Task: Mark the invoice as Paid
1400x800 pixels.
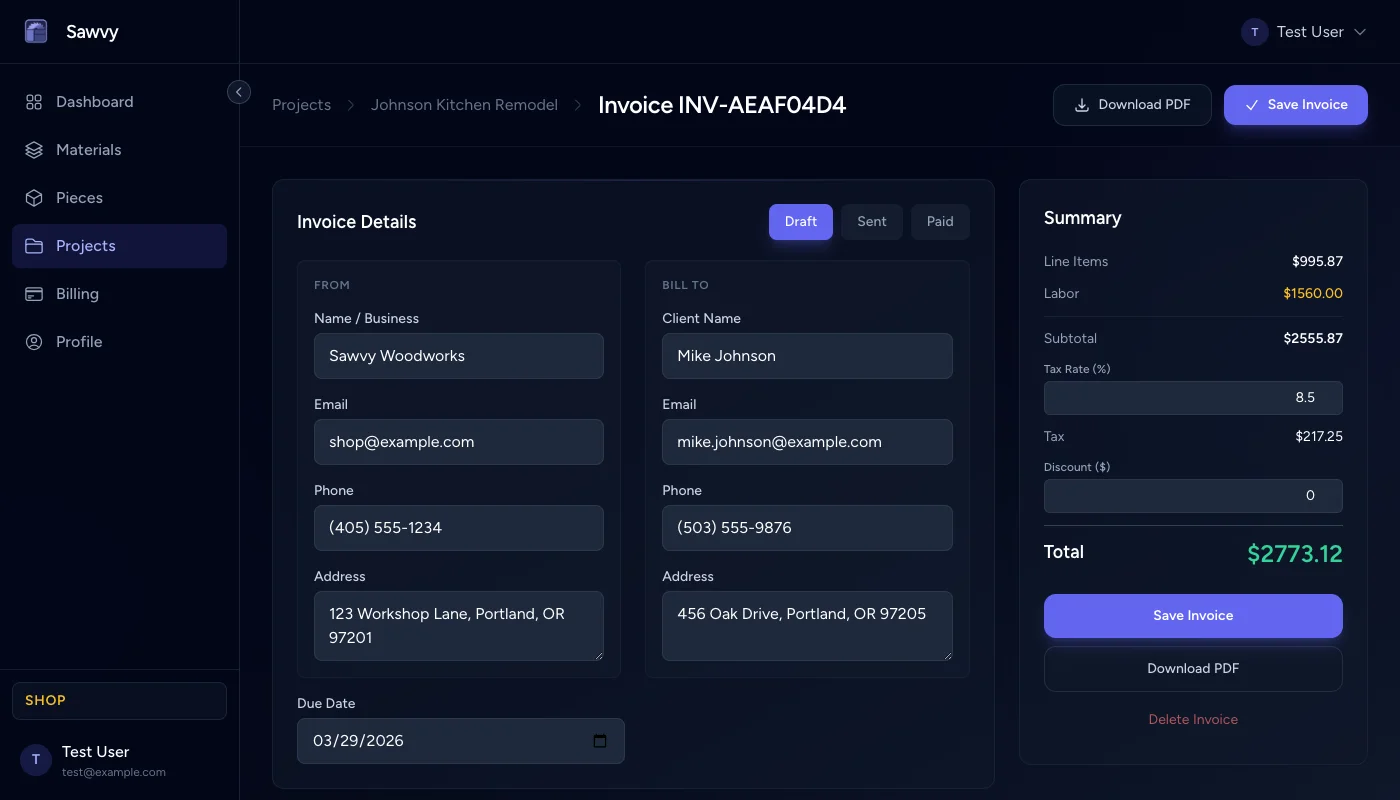Action: pyautogui.click(x=939, y=221)
